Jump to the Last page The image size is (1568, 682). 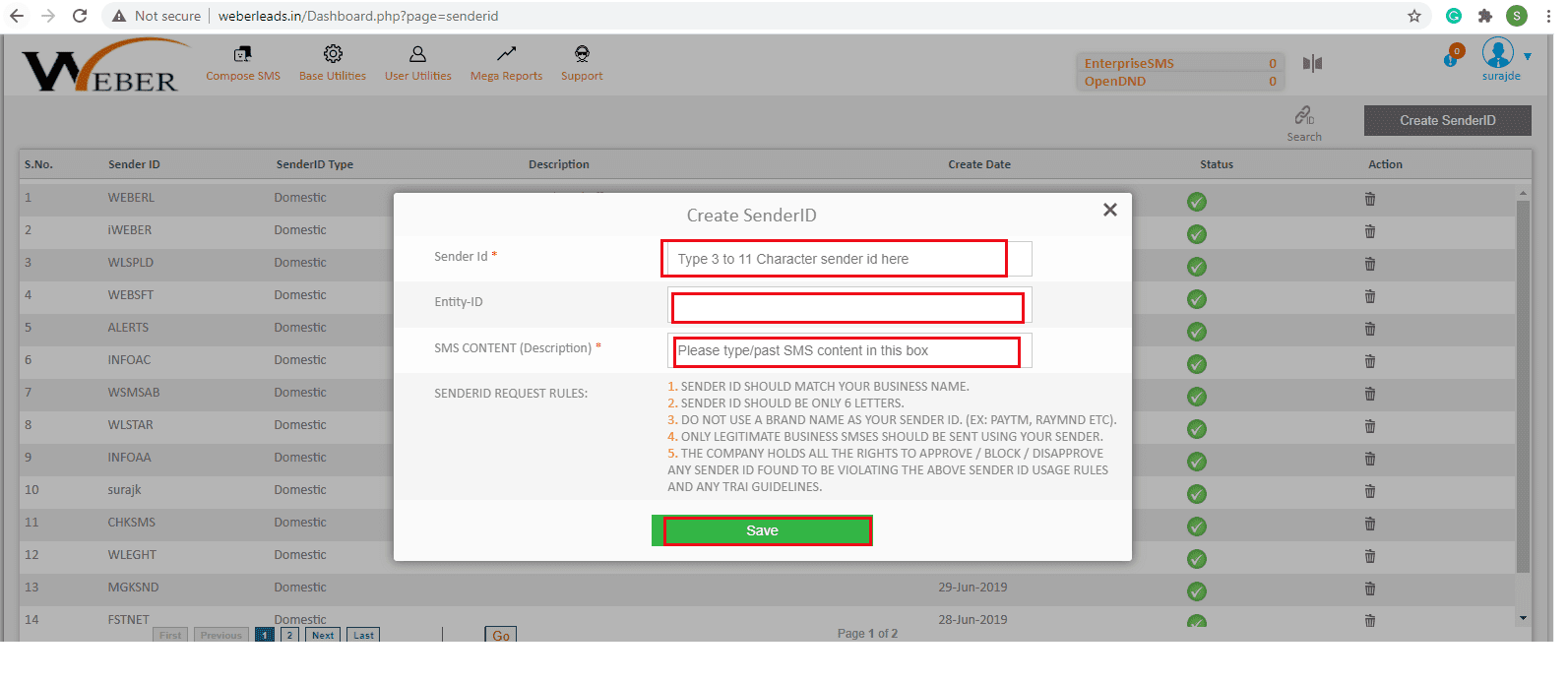[x=363, y=635]
